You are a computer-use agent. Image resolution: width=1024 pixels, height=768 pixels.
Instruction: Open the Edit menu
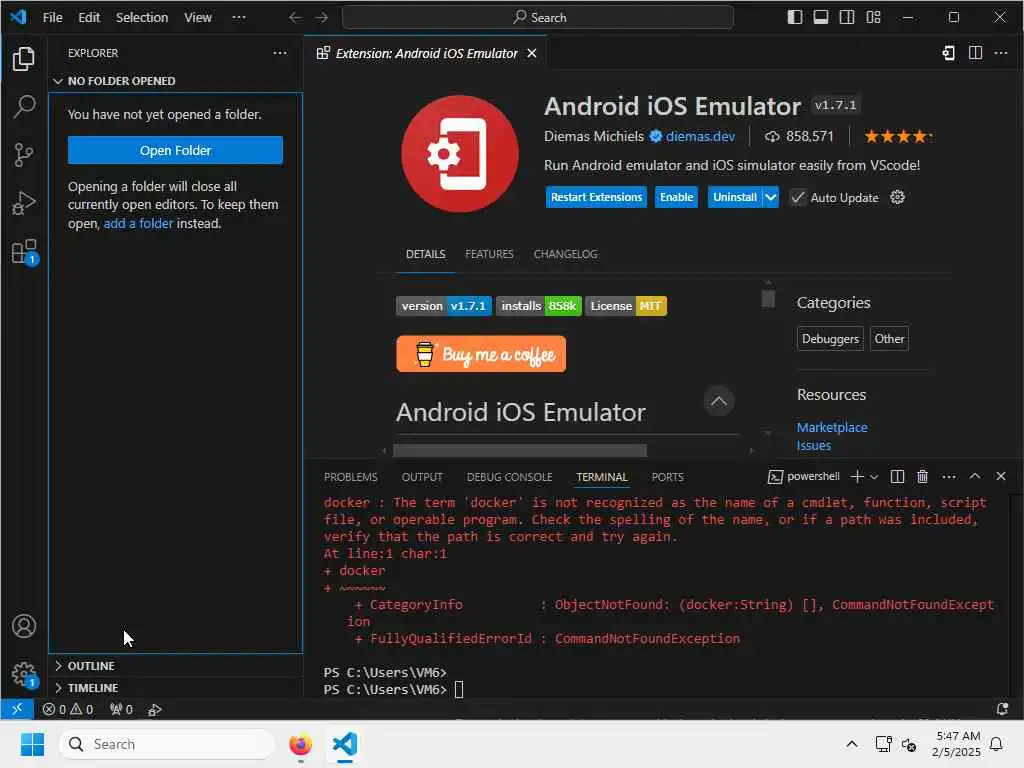tap(89, 17)
